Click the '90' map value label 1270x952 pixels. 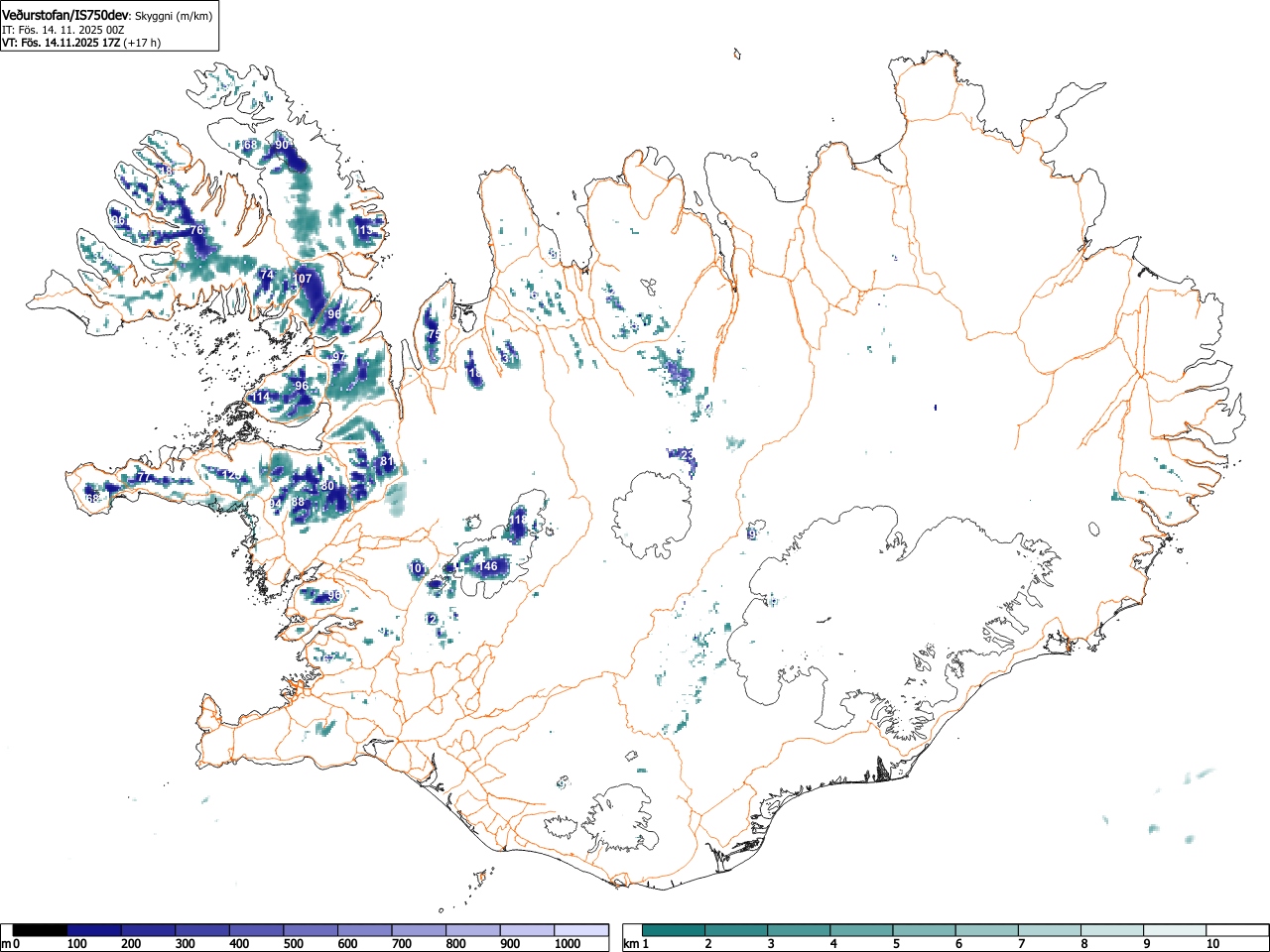(x=282, y=145)
